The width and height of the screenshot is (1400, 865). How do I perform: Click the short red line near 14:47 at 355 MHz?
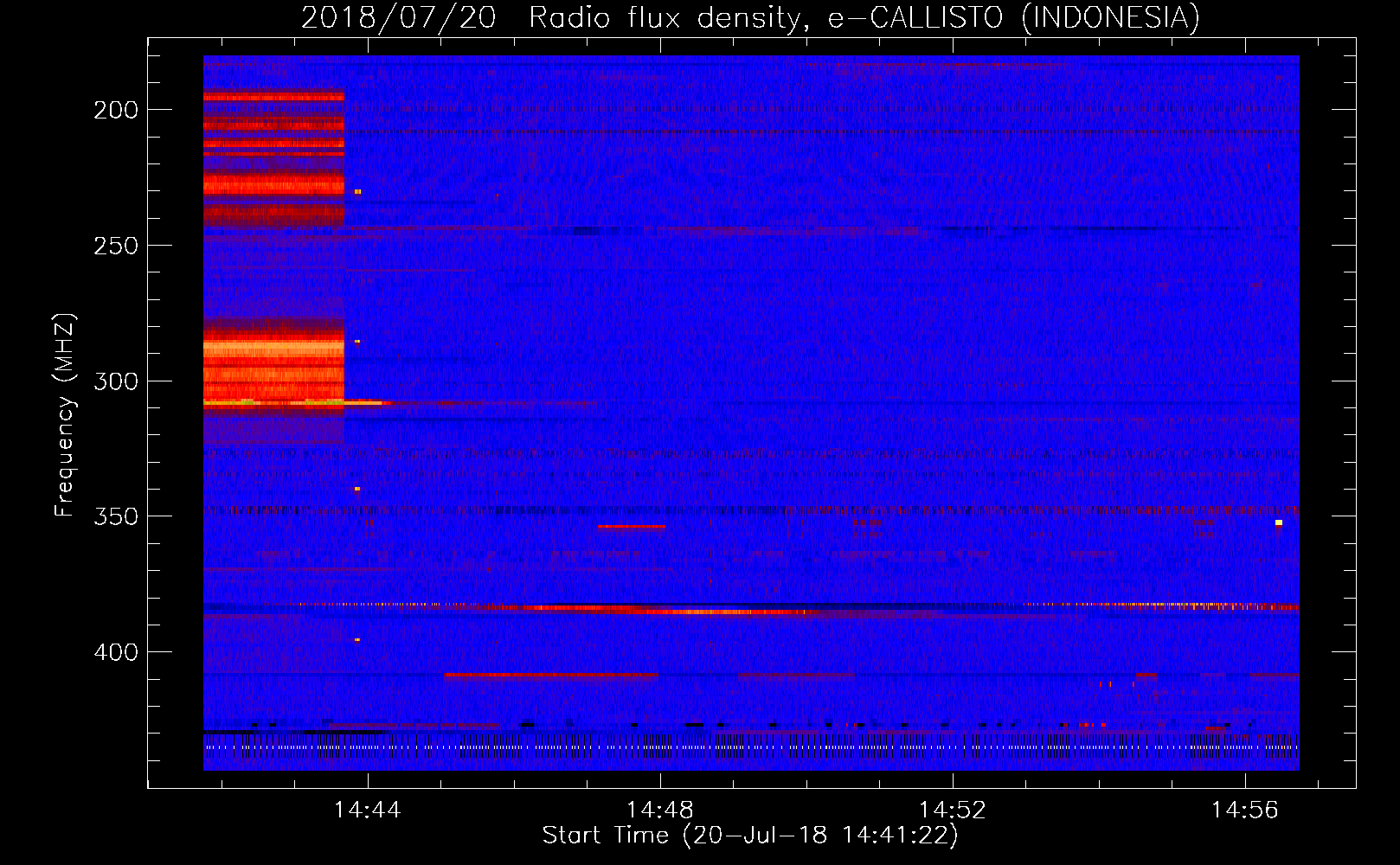[x=632, y=526]
